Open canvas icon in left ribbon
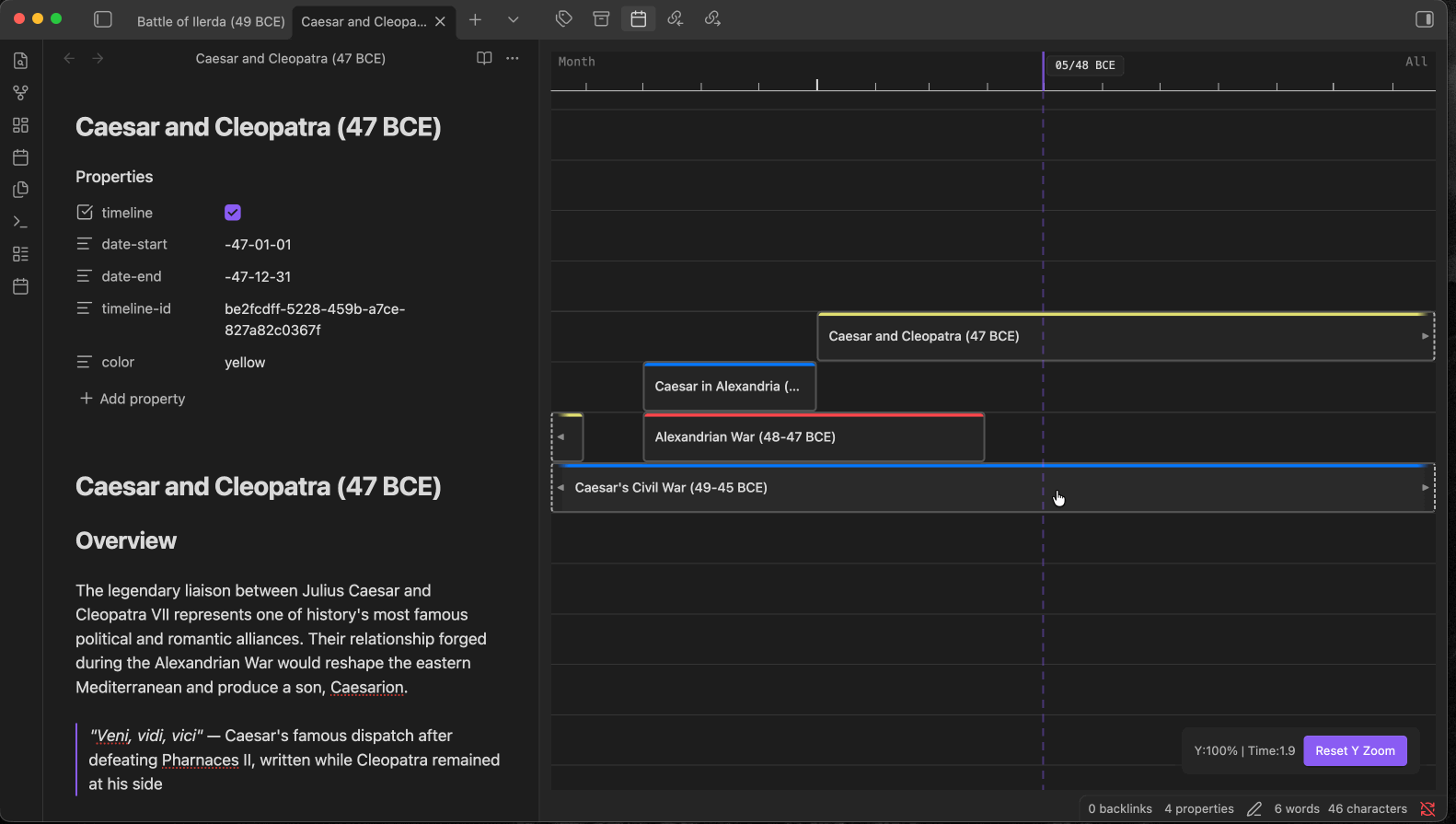 (20, 125)
